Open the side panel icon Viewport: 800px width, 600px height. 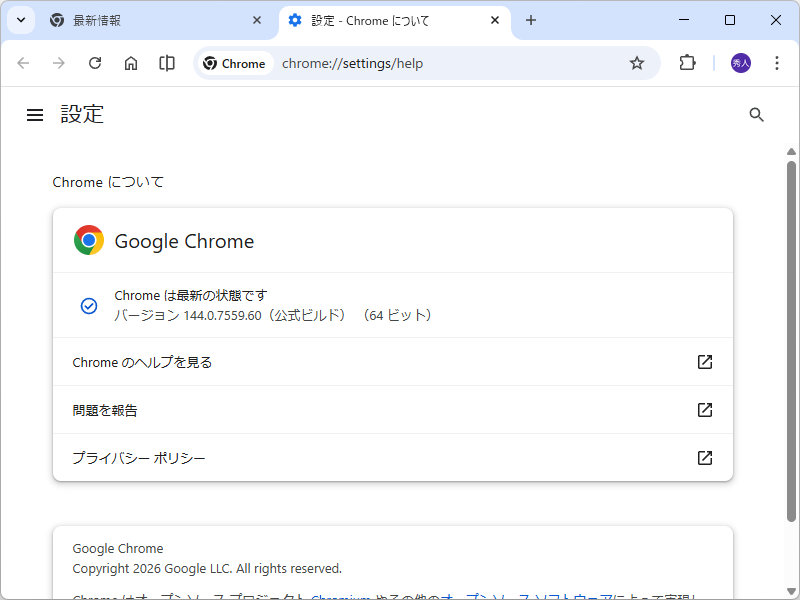pos(166,62)
